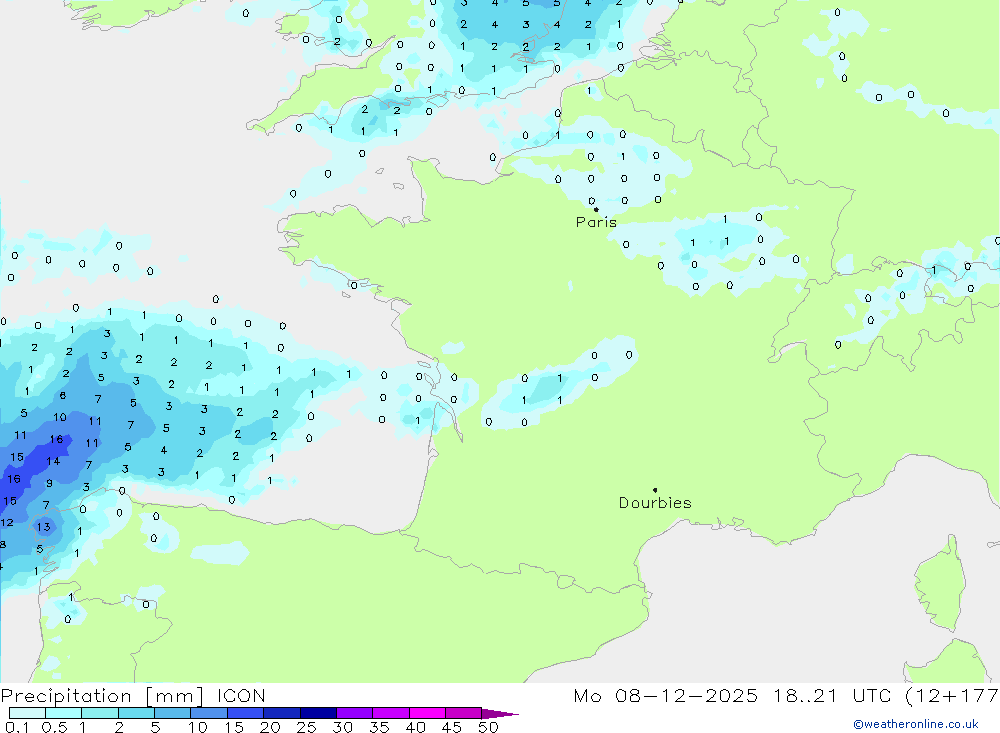The height and width of the screenshot is (733, 1000).
Task: Click the precipitation value '12' on the map
Action: point(7,522)
